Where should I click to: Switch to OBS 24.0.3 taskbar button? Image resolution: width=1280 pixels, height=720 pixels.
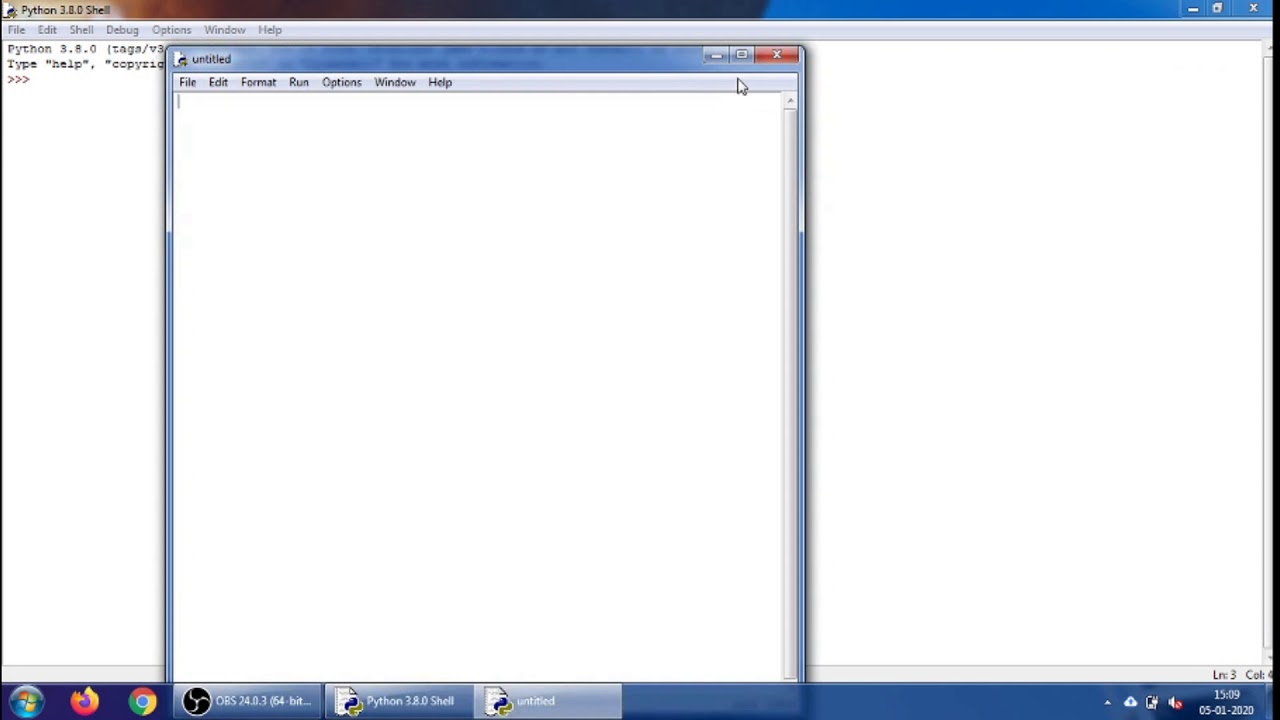click(x=249, y=701)
